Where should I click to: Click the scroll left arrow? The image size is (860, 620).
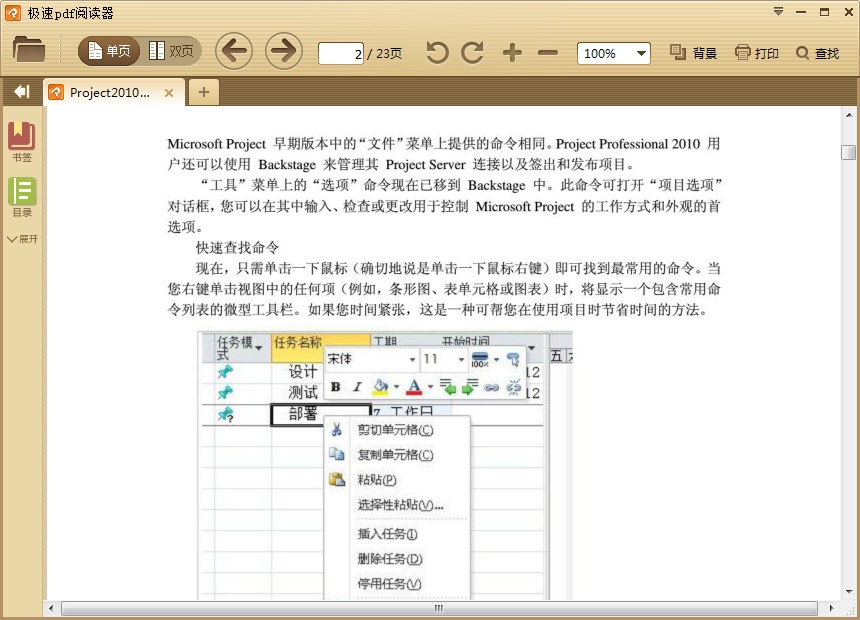point(51,608)
